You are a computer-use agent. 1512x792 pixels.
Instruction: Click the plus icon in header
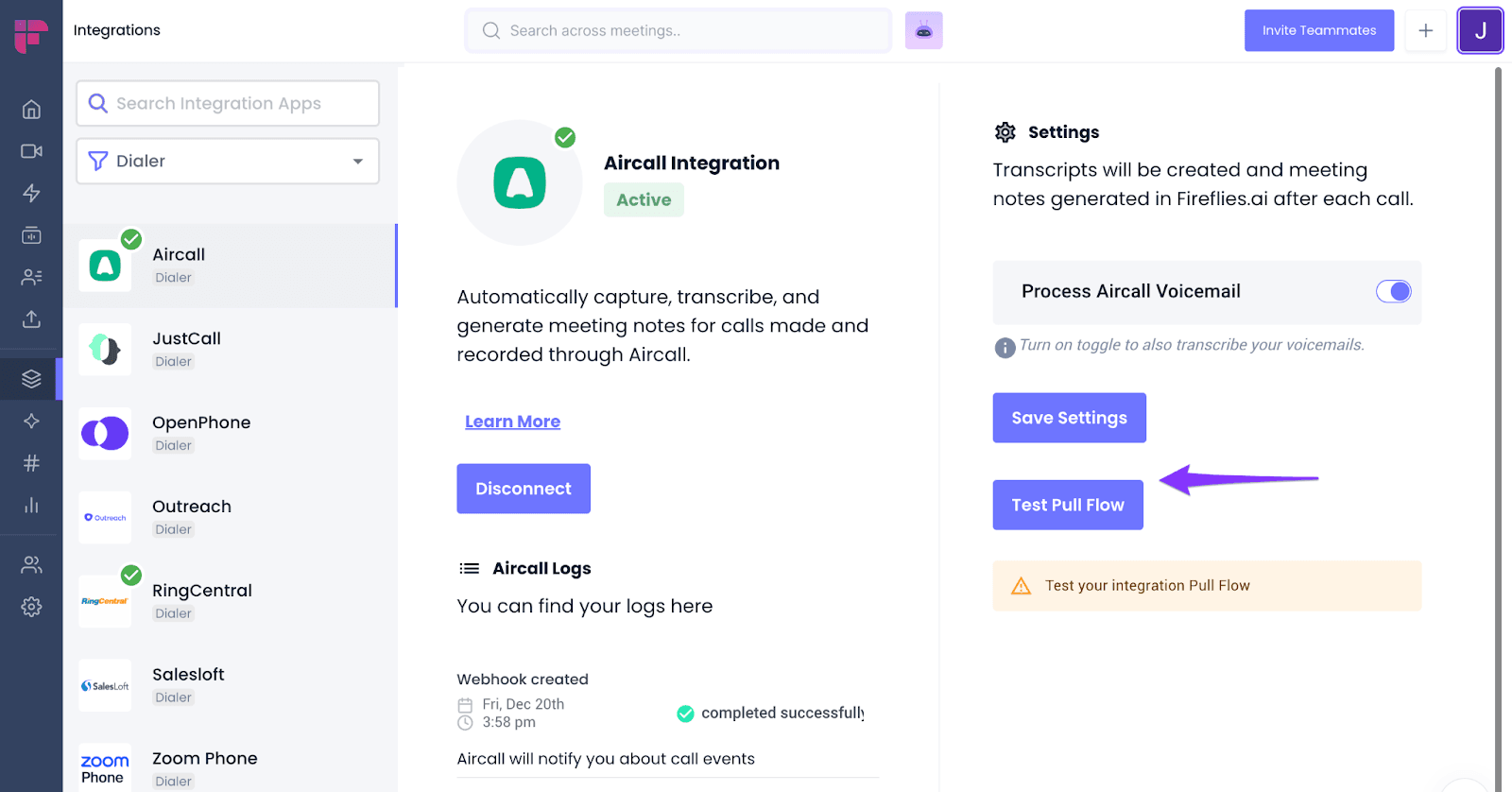tap(1425, 30)
